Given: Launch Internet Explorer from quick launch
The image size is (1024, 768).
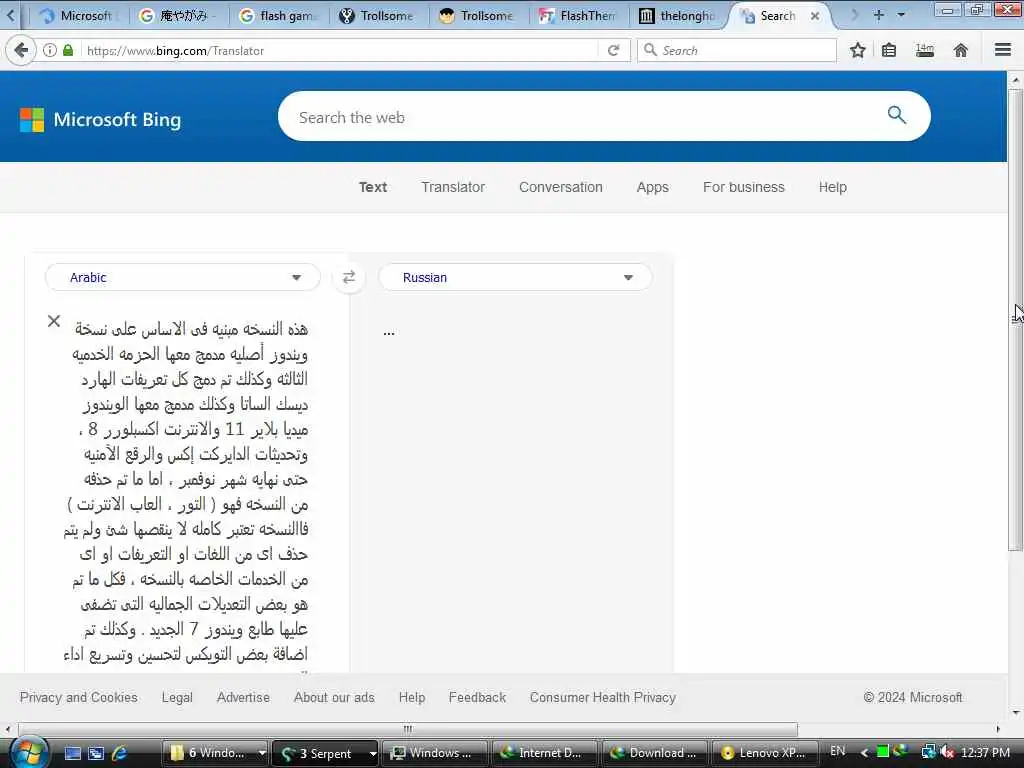Looking at the screenshot, I should [x=120, y=753].
